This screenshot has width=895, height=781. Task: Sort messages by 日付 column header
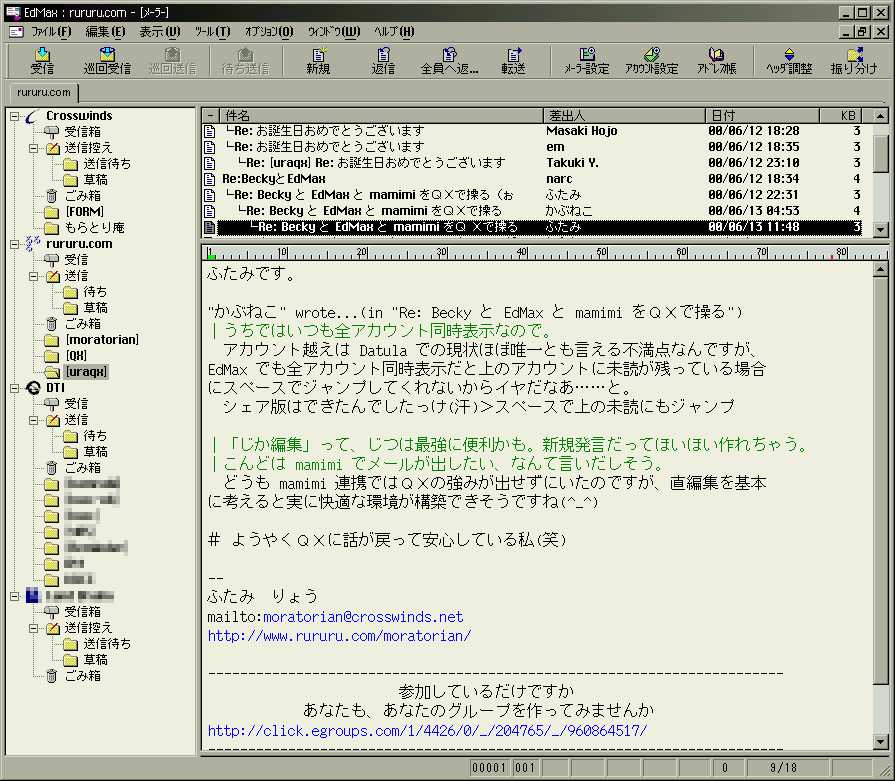pyautogui.click(x=763, y=115)
